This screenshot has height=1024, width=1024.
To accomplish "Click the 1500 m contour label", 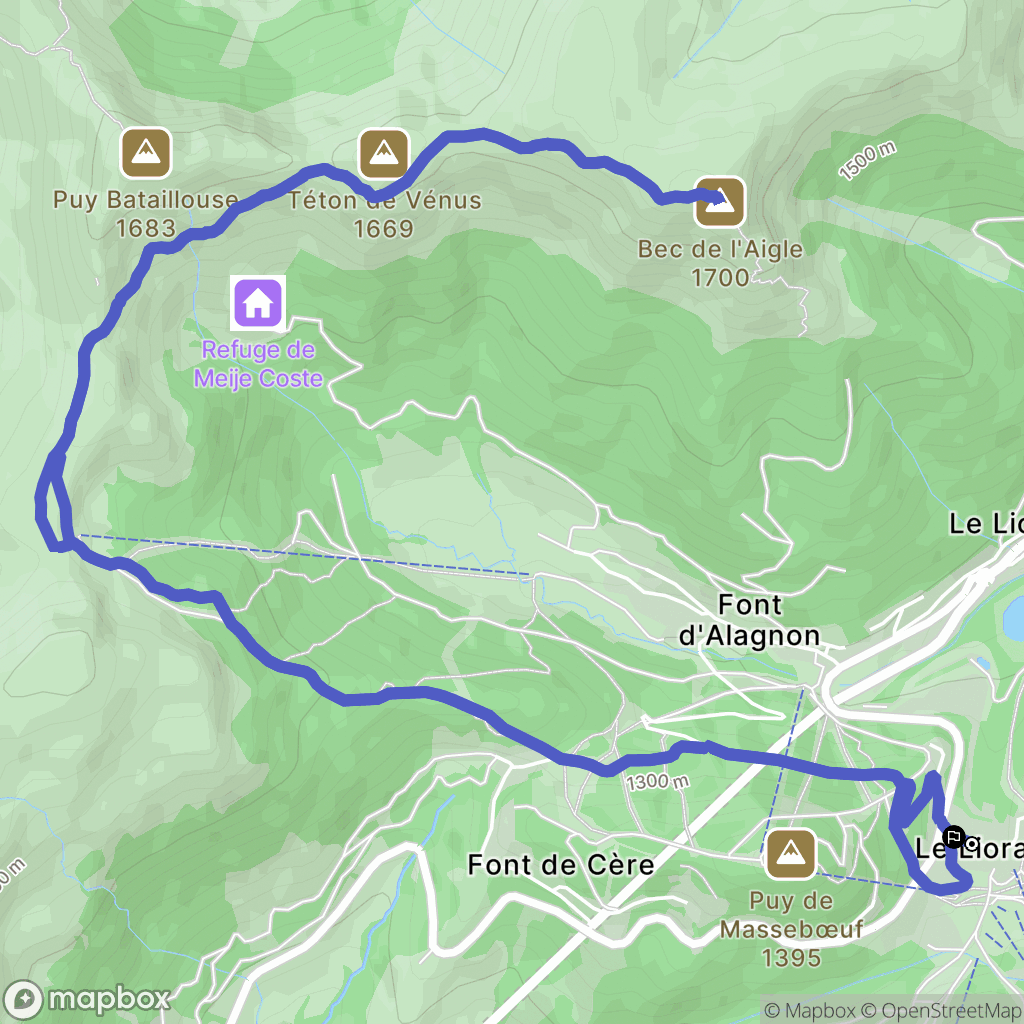I will [868, 161].
